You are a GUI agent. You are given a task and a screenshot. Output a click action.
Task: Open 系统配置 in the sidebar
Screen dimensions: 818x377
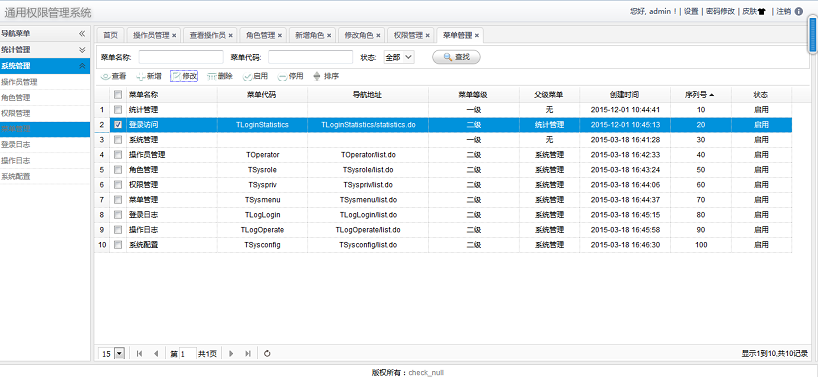45,176
